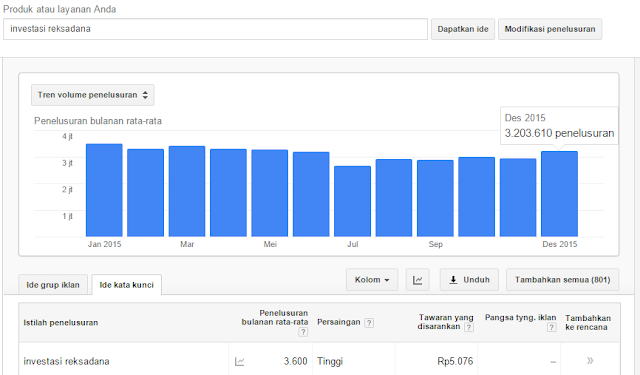Click the Persaingan column header text

(339, 322)
